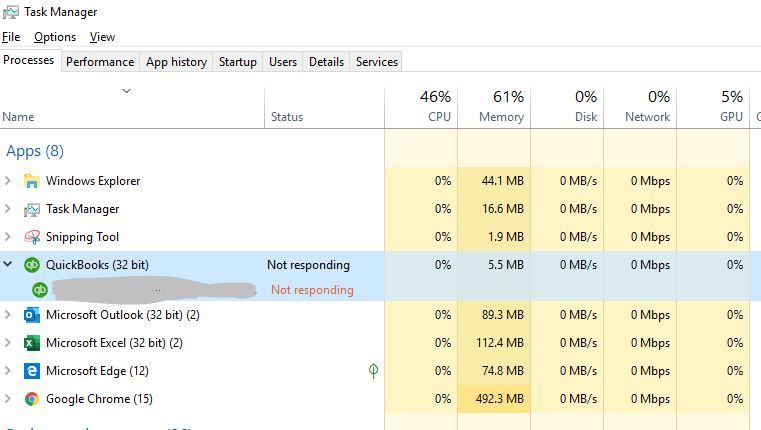761x430 pixels.
Task: Click the Microsoft Outlook icon
Action: (x=31, y=315)
